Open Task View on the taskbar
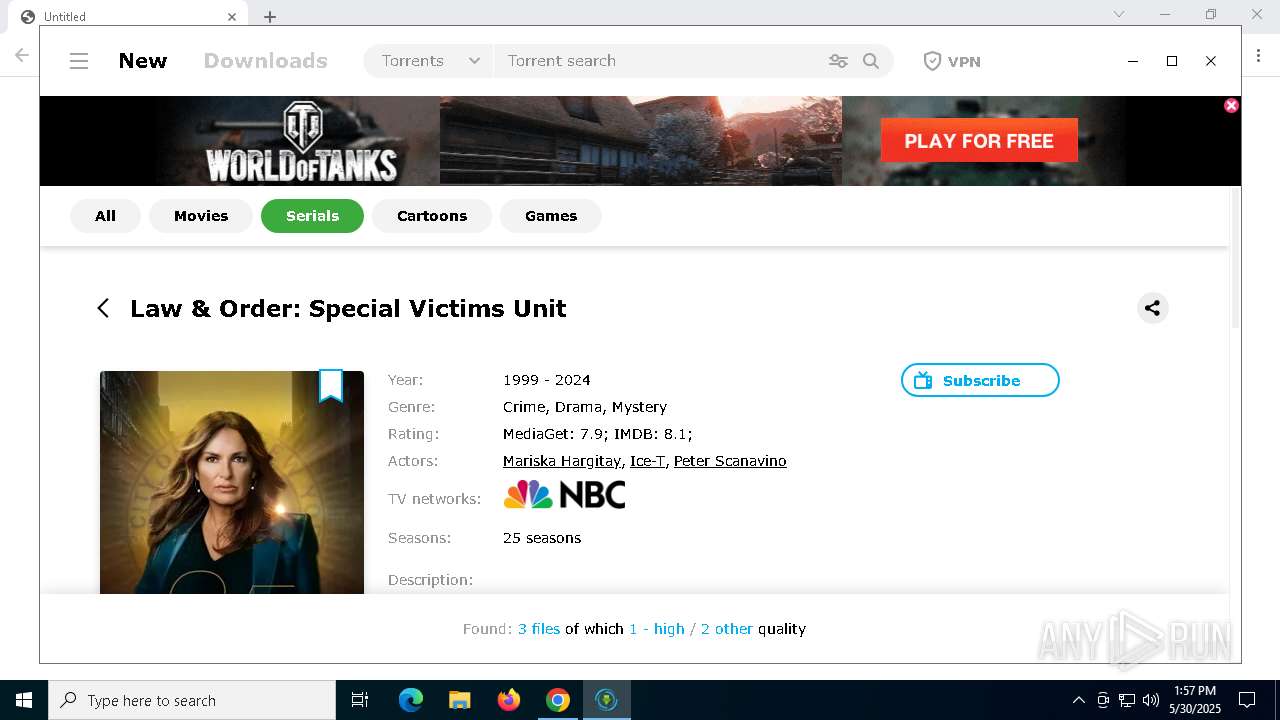This screenshot has height=720, width=1280. coord(360,700)
